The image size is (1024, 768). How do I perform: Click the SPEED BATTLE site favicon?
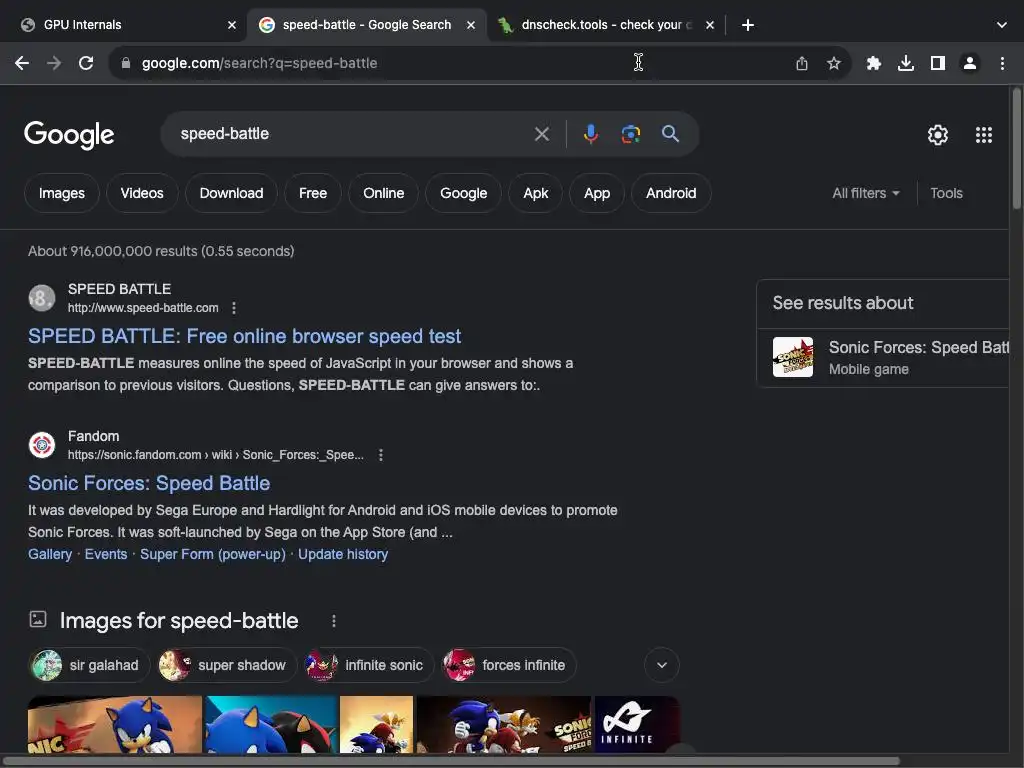(x=42, y=298)
